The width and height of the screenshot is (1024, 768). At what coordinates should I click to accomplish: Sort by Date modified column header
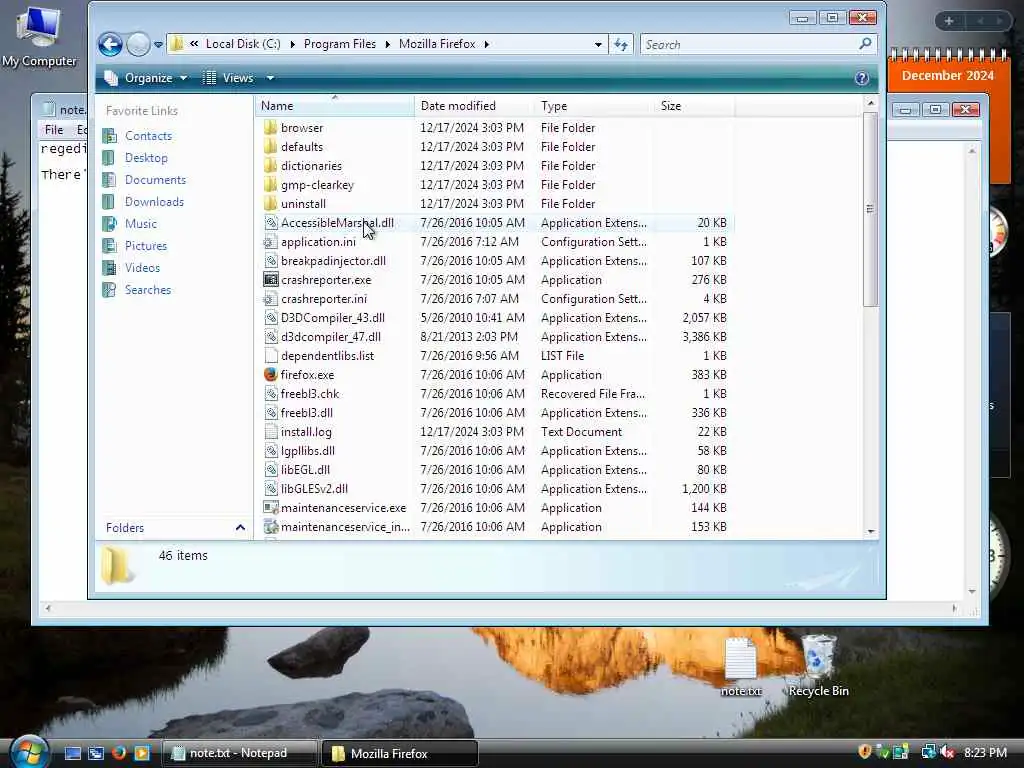474,106
